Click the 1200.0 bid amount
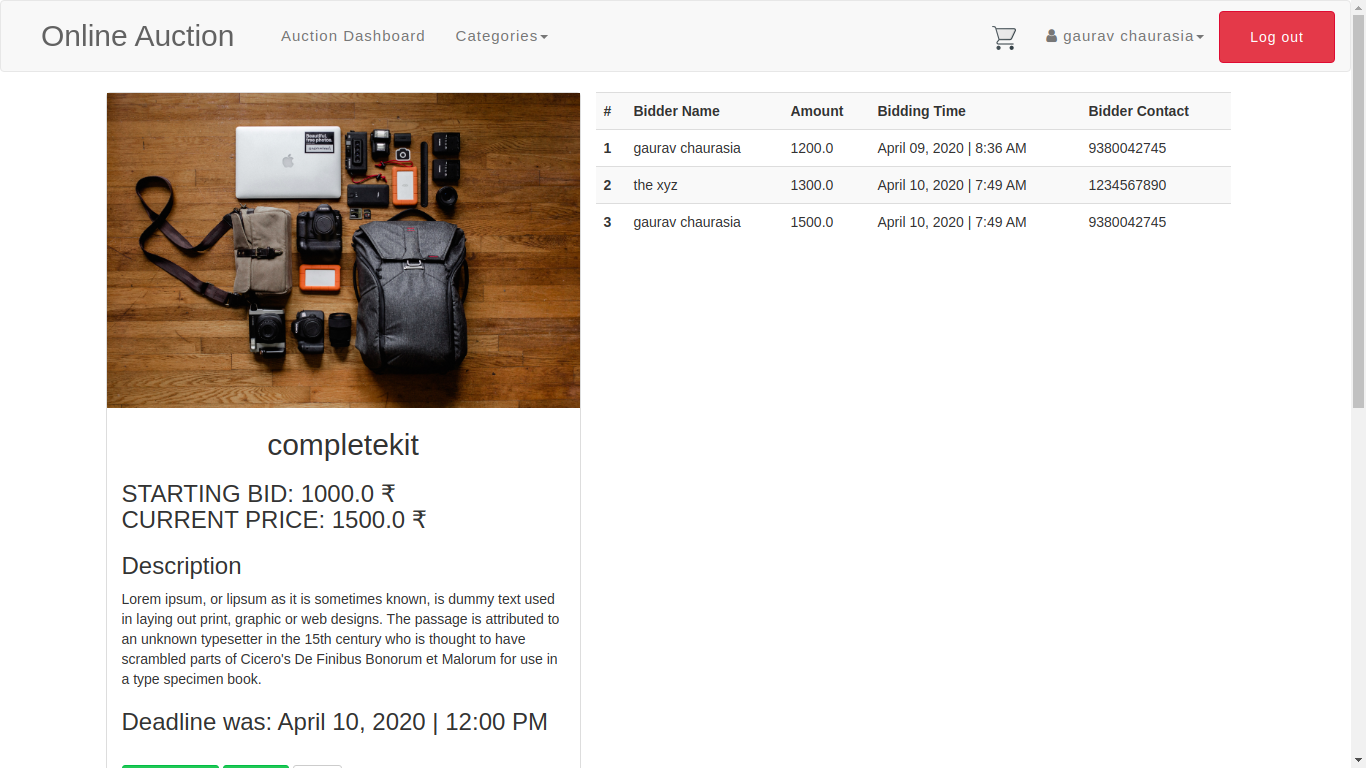1366x768 pixels. 811,148
